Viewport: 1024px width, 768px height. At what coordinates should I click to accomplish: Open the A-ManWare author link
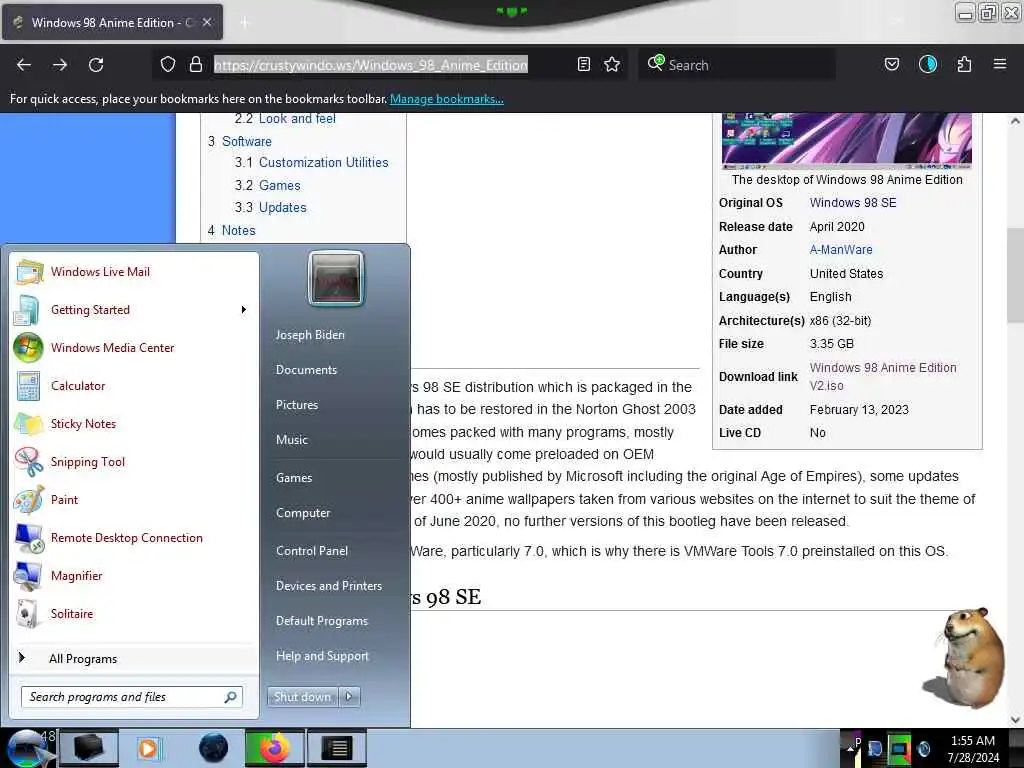point(841,250)
